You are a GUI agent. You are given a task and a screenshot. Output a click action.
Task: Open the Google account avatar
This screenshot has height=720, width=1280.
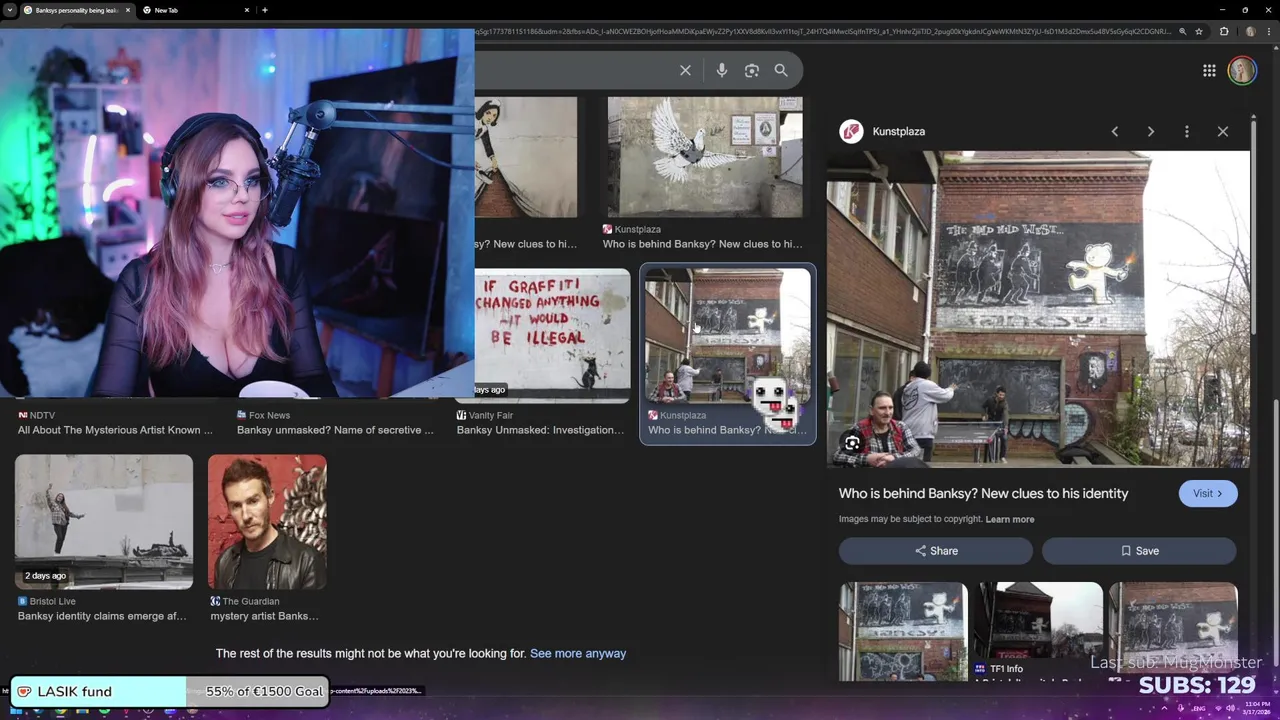pyautogui.click(x=1242, y=70)
